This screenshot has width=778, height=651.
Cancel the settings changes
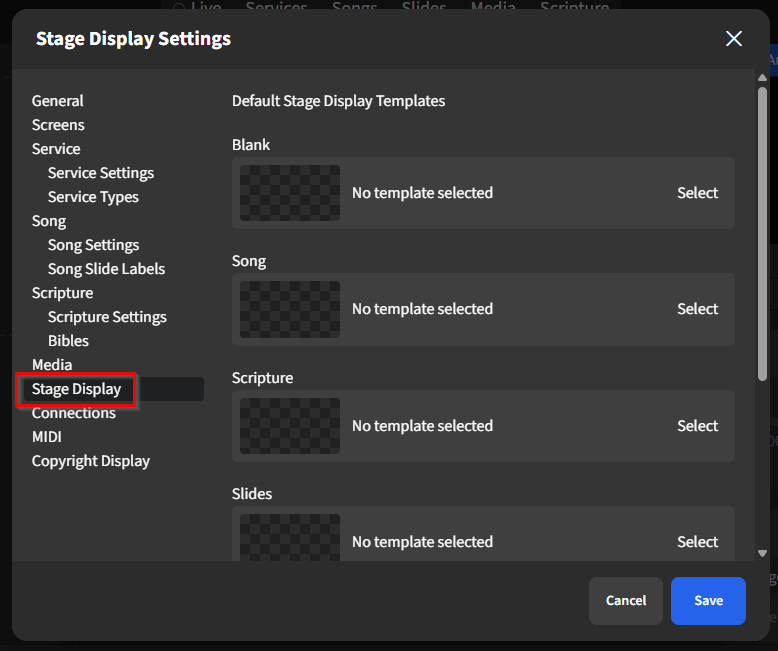(x=626, y=600)
